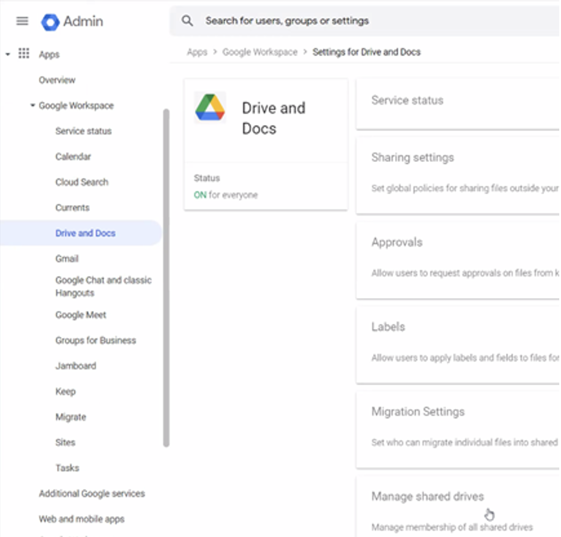Click 'Settings for Drive and Docs' breadcrumb text
Viewport: 561px width, 537px height.
[366, 52]
